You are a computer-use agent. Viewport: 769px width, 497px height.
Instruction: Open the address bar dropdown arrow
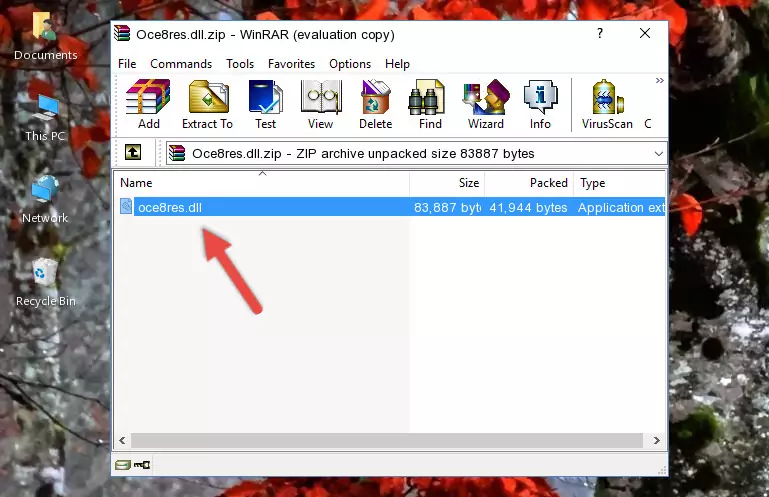click(659, 154)
